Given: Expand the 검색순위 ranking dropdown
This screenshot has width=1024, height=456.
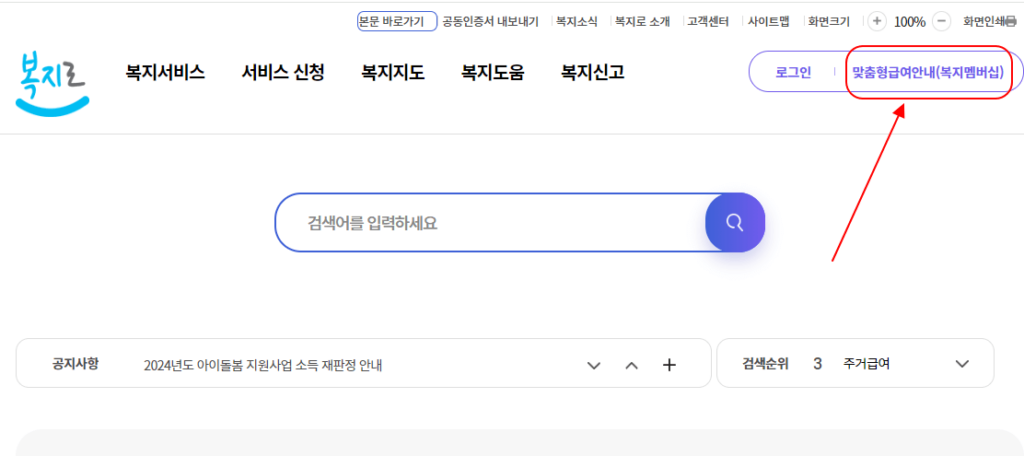Looking at the screenshot, I should tap(962, 364).
